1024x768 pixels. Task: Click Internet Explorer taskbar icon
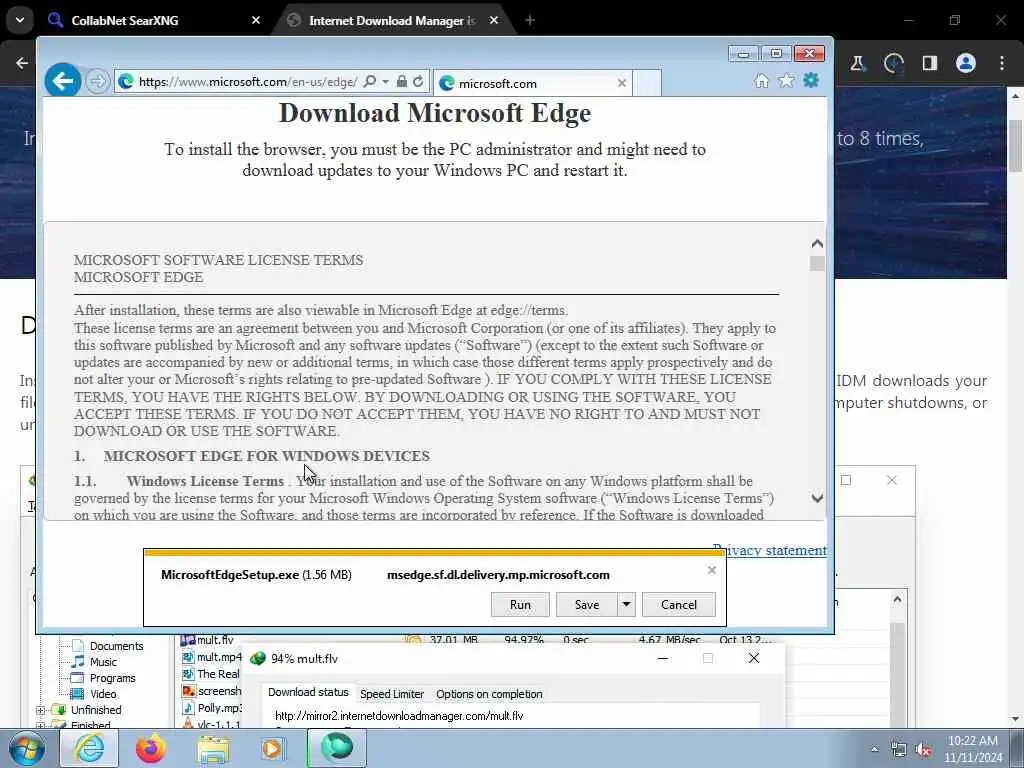point(89,748)
